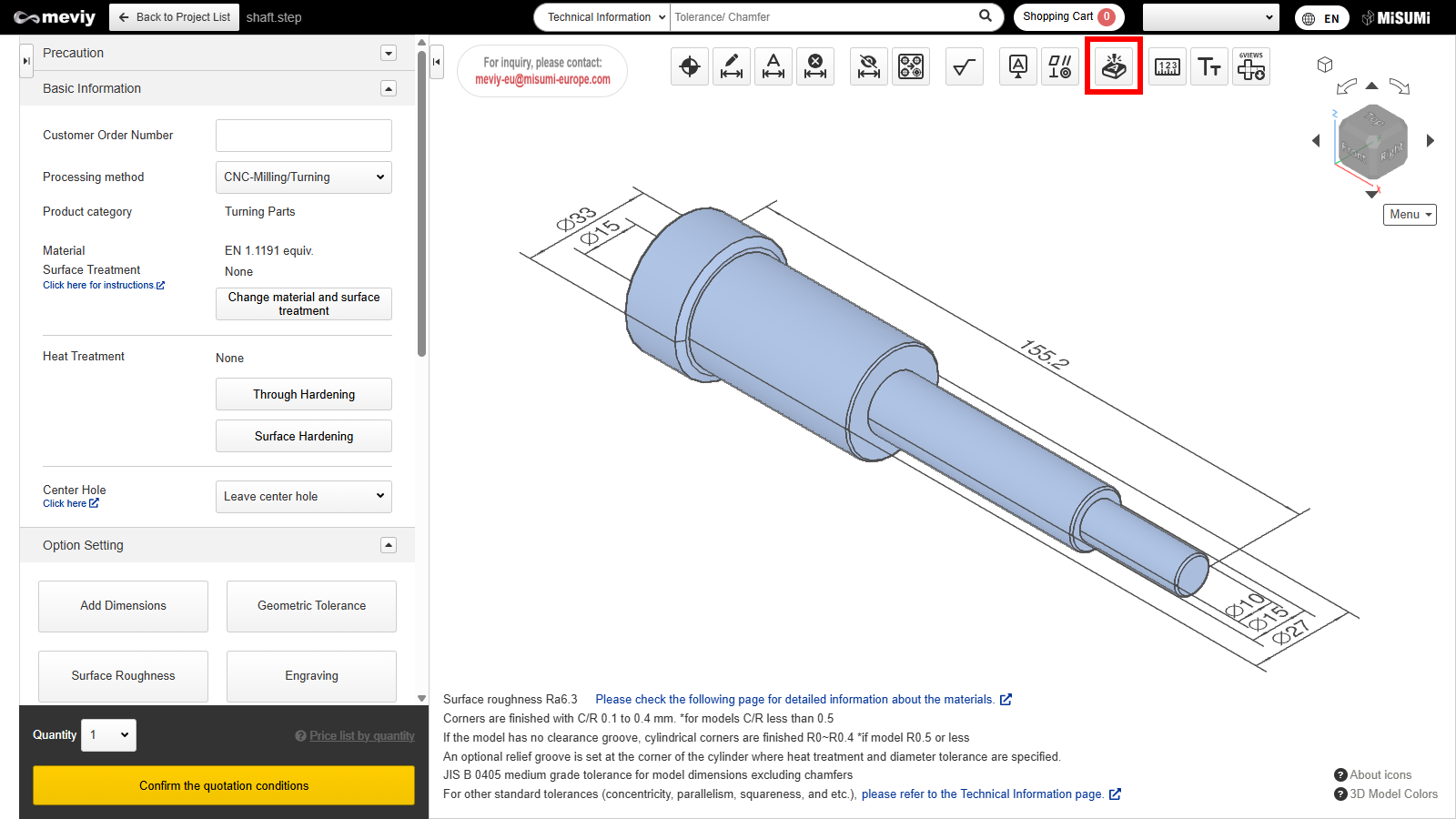Collapse the Basic Information section

[389, 88]
